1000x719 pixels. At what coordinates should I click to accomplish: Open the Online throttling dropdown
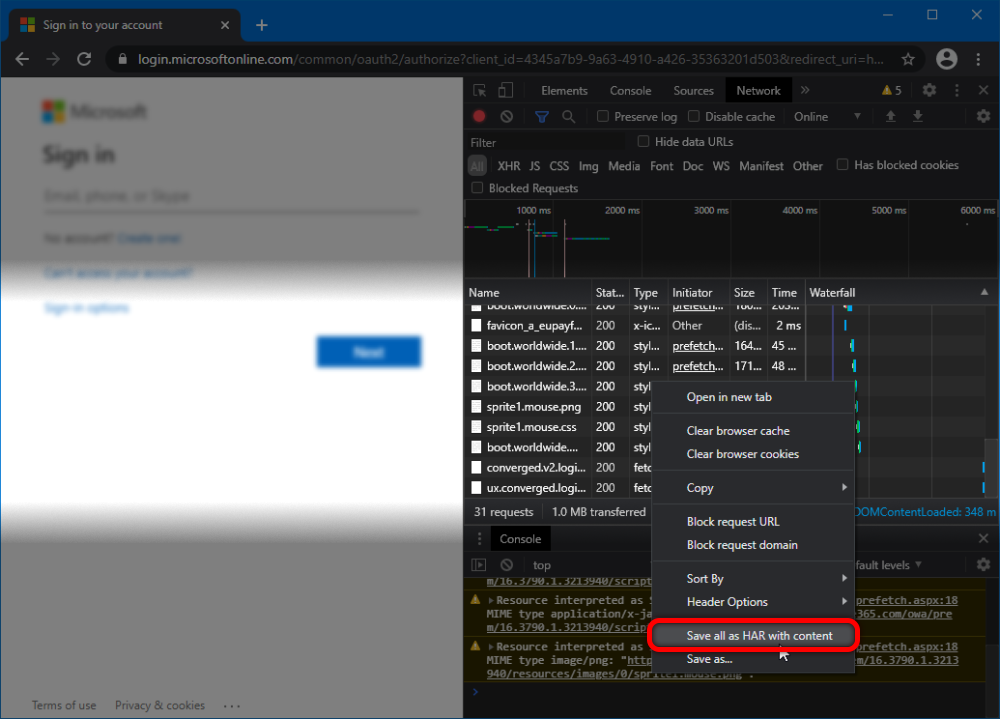tap(827, 117)
